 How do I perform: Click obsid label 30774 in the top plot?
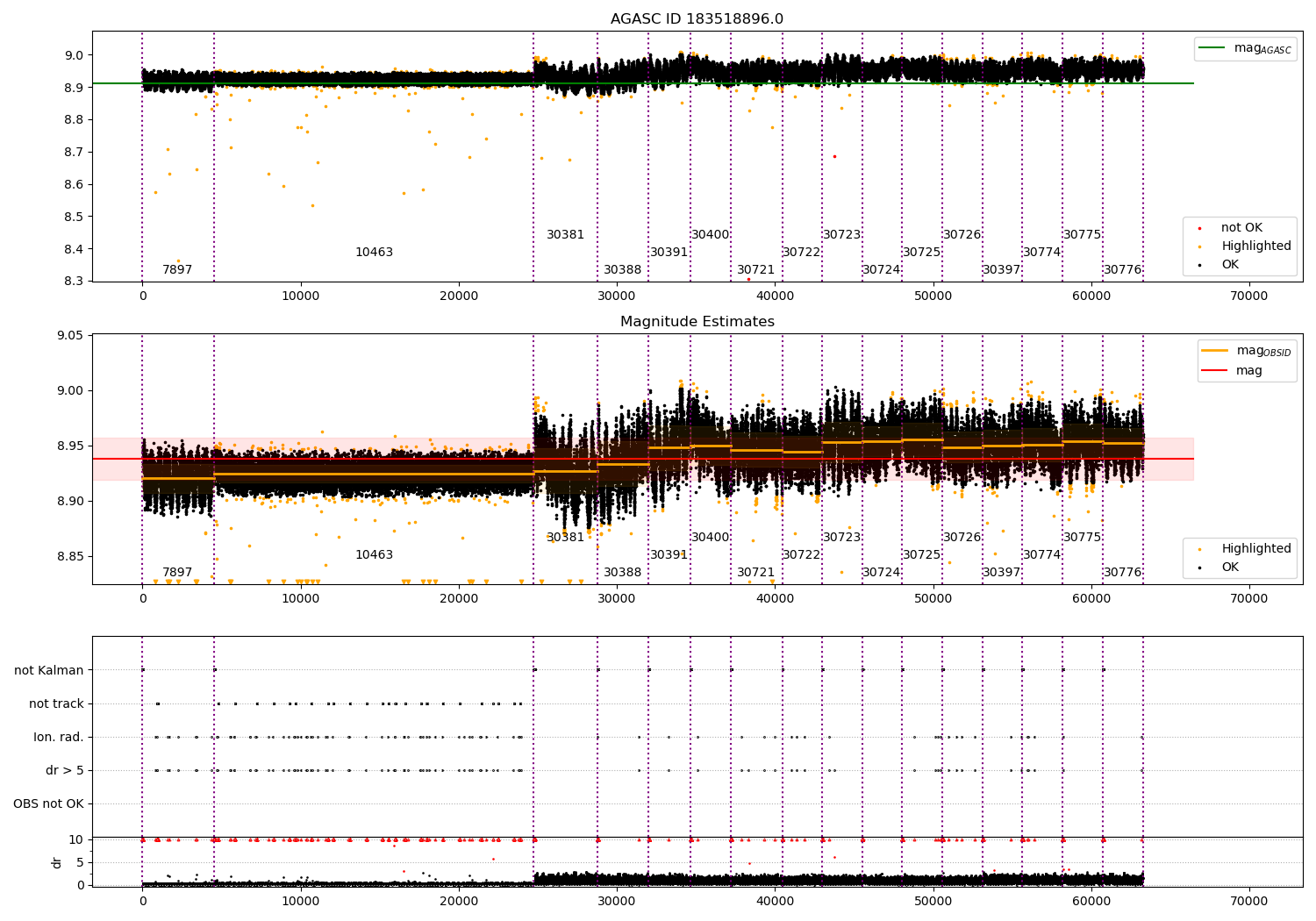point(1041,253)
